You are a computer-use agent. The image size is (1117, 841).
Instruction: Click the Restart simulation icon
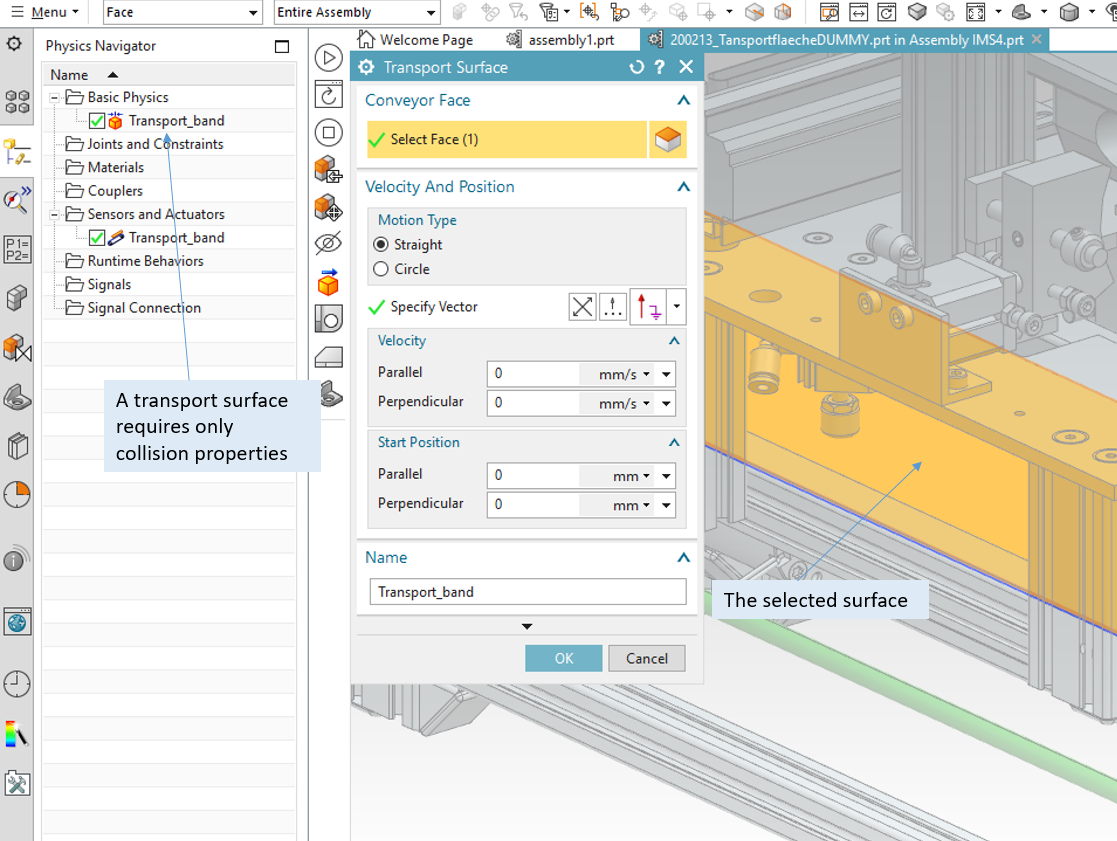pos(328,95)
